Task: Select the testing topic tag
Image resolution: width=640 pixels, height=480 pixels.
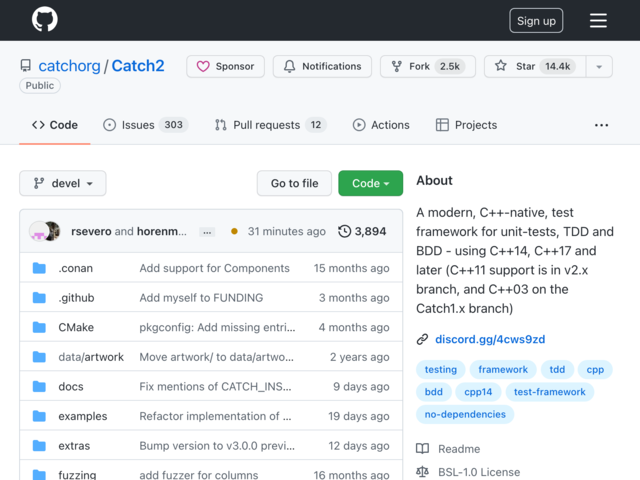Action: point(441,370)
